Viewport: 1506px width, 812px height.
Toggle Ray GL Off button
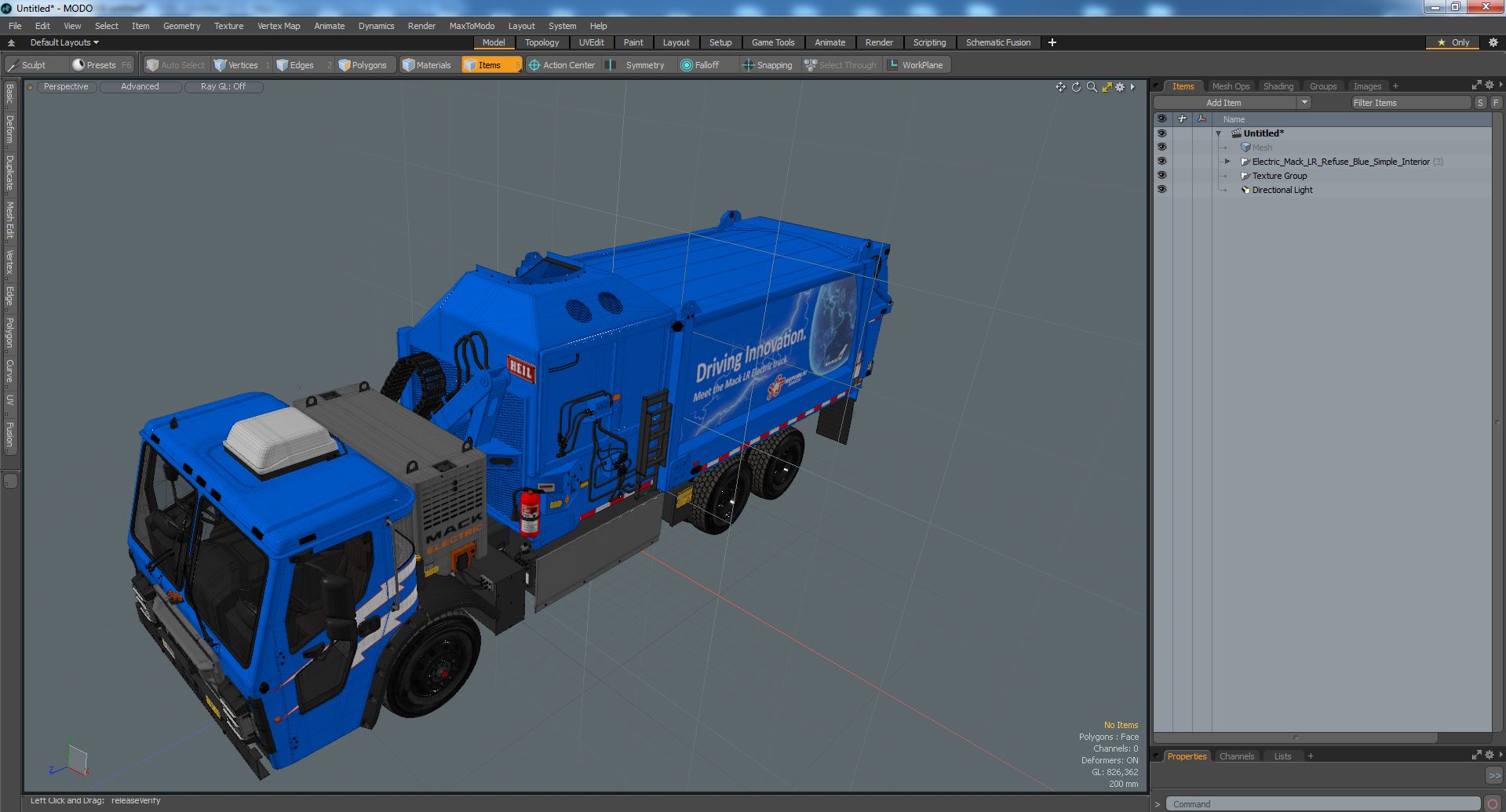pyautogui.click(x=224, y=87)
